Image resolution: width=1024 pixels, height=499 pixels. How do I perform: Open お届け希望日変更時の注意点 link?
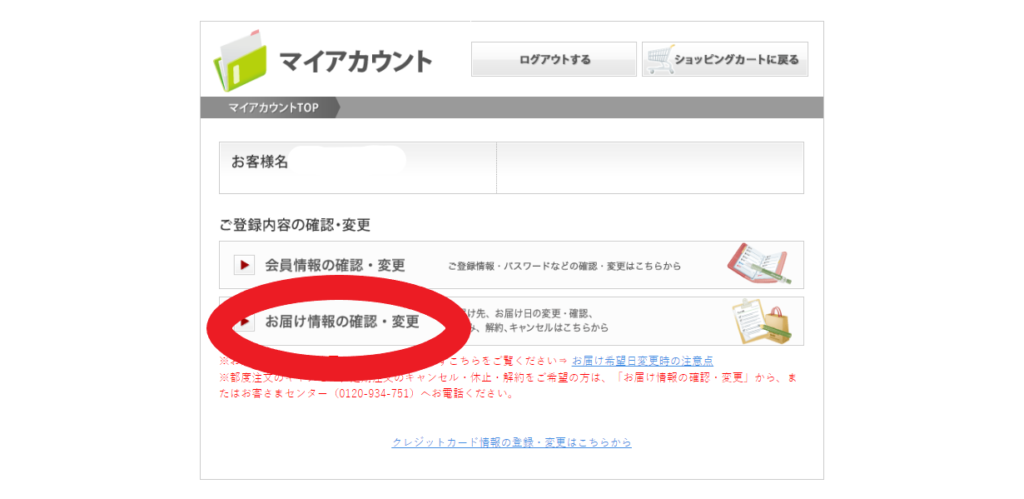(643, 361)
